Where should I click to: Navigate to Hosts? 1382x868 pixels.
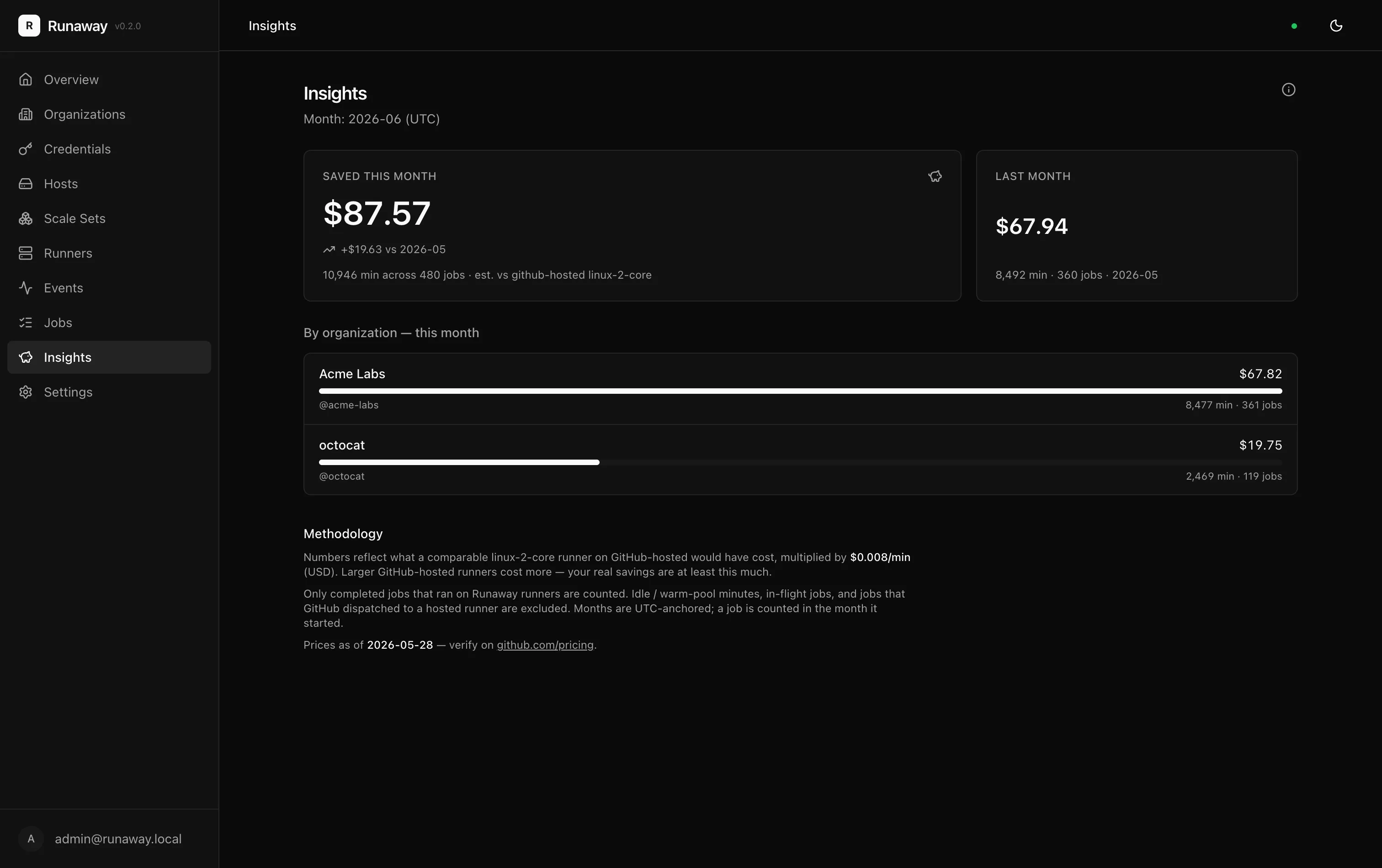109,184
